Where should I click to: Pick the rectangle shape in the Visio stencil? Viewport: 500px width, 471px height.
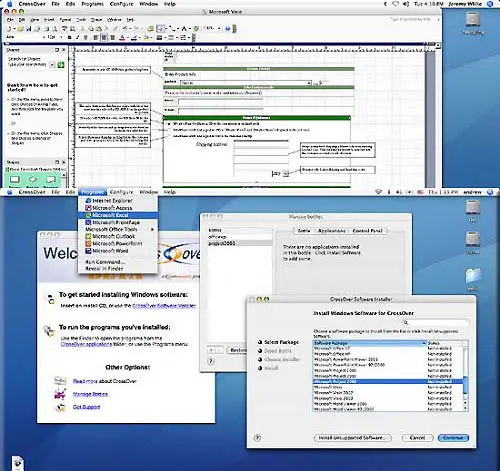14,180
